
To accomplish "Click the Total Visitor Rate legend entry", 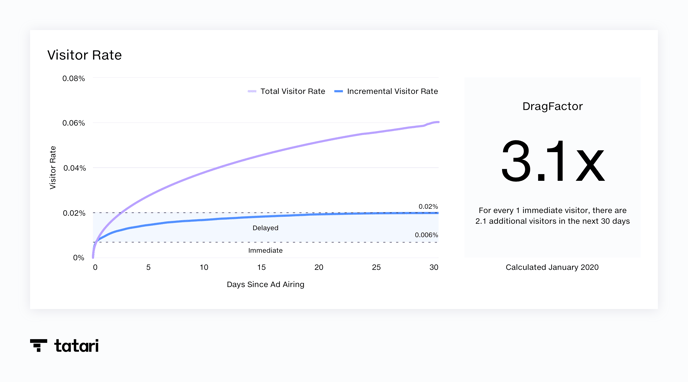I will click(x=287, y=91).
